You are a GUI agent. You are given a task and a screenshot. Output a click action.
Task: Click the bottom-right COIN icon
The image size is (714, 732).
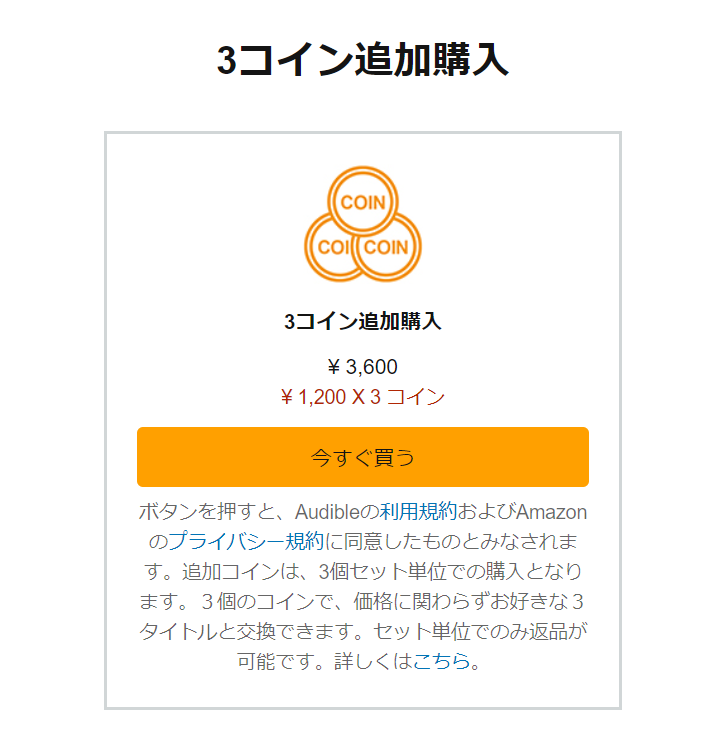click(387, 247)
